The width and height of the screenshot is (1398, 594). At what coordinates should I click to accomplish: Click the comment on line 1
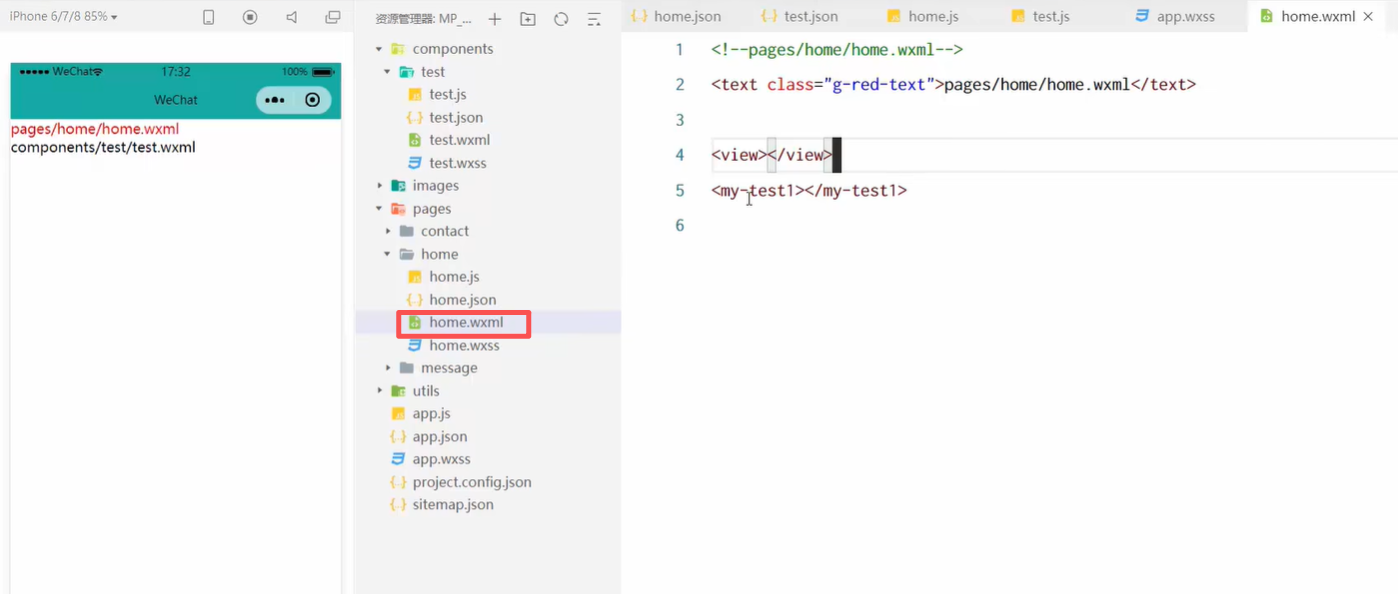click(x=837, y=50)
